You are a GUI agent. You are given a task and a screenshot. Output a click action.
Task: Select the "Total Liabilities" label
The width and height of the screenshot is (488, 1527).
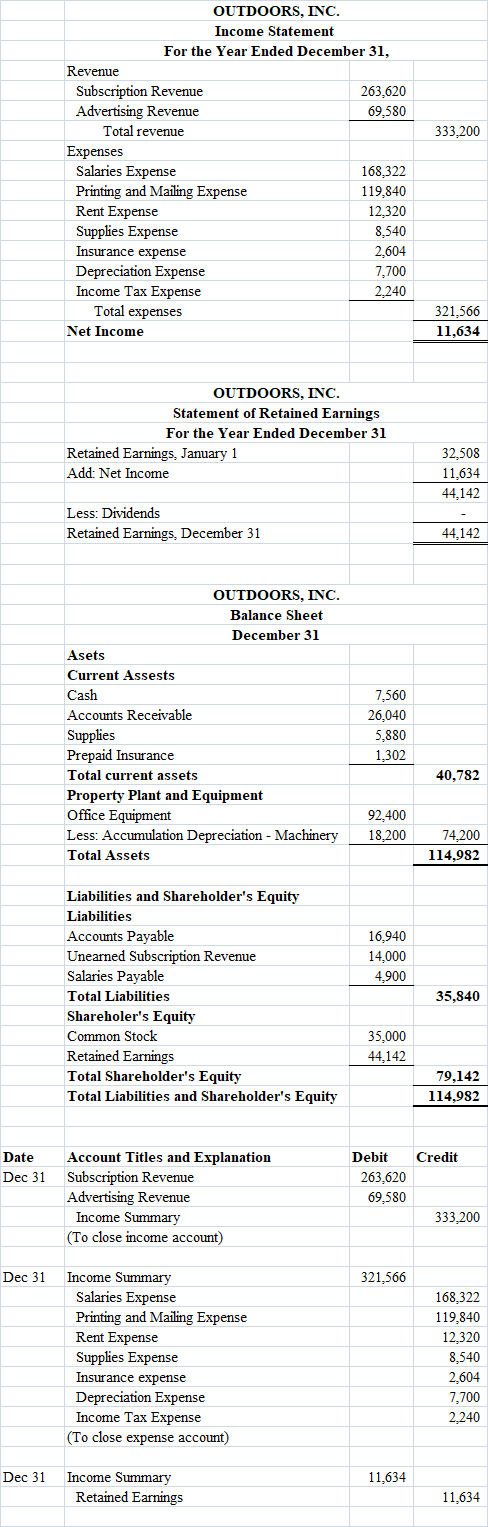118,996
